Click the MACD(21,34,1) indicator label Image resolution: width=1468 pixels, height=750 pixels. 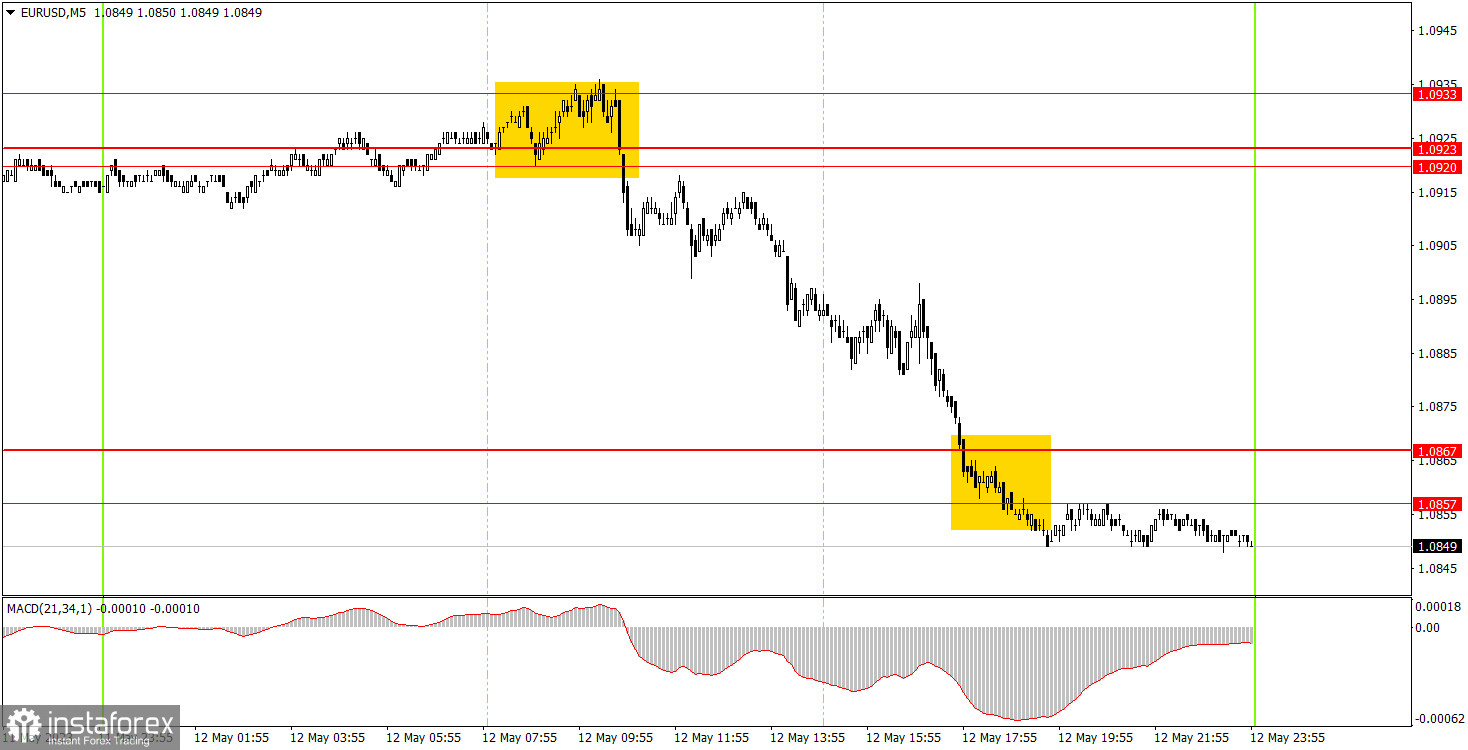[48, 609]
